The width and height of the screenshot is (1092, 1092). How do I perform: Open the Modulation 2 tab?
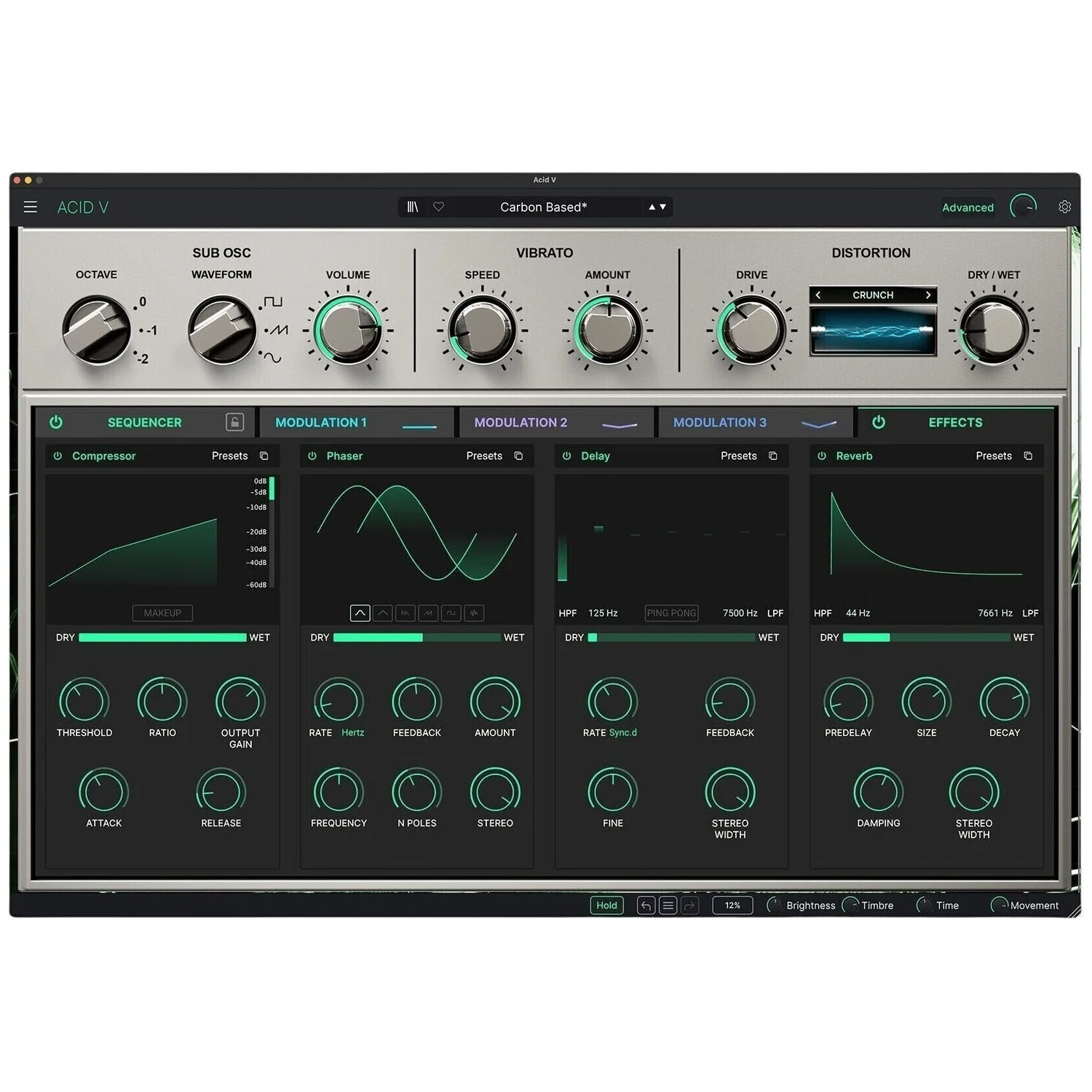pyautogui.click(x=557, y=422)
